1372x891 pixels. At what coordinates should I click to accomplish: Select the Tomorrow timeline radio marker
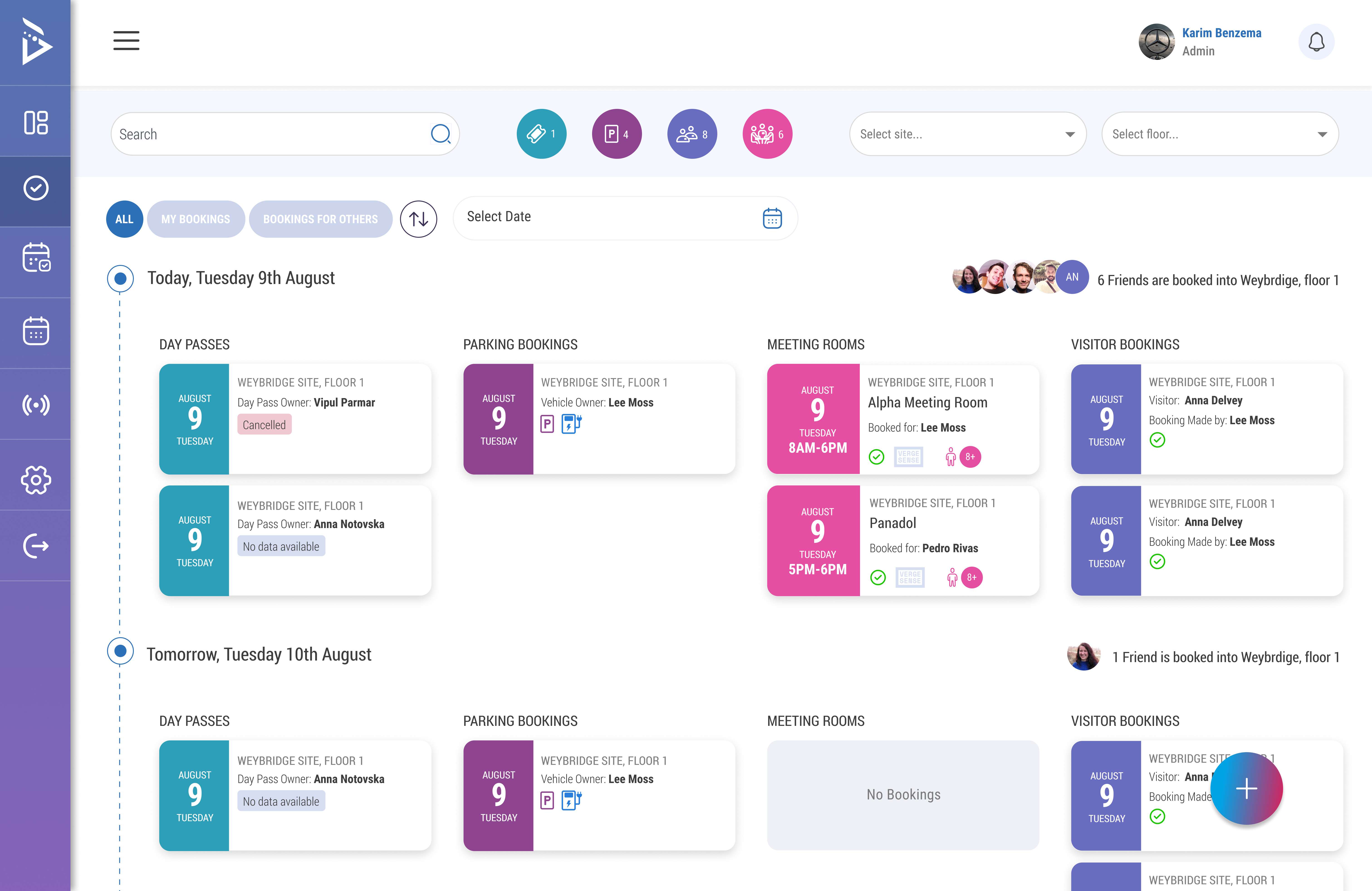coord(120,651)
